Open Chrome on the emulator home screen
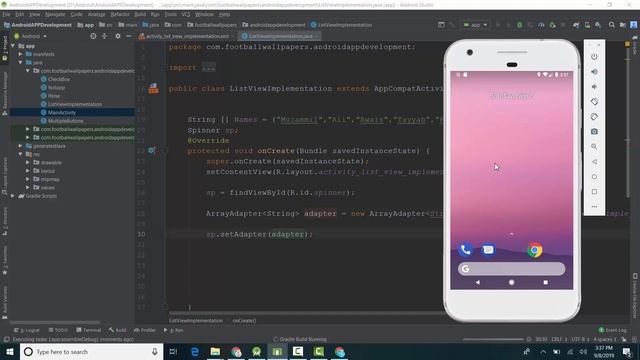Screen dimensions: 640x360 pos(535,249)
